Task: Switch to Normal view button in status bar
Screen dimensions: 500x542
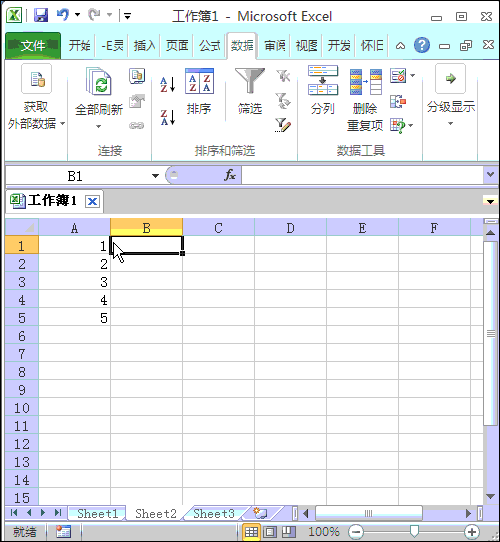Action: click(x=251, y=532)
